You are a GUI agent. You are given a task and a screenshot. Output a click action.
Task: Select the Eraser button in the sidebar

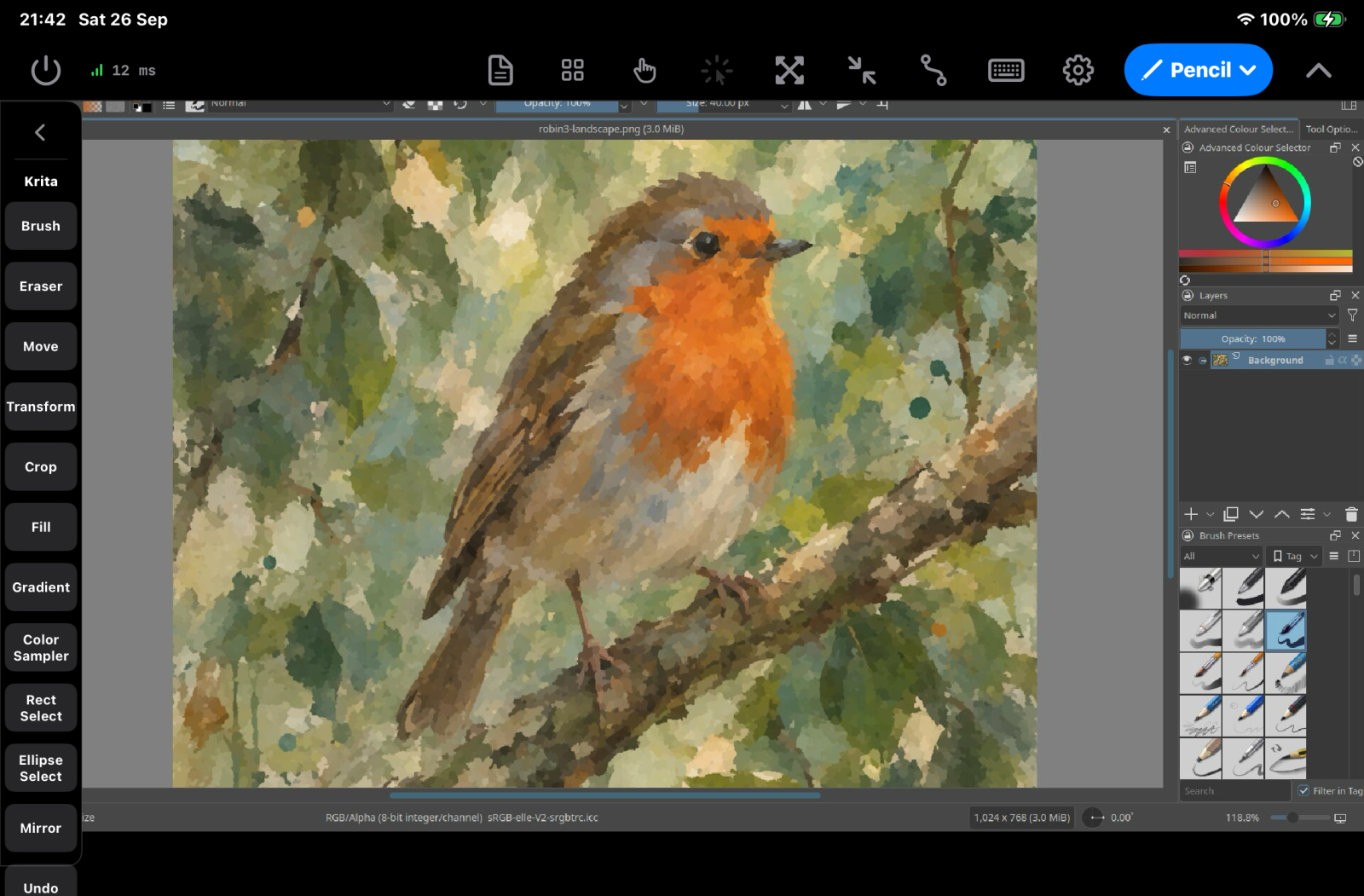[x=41, y=286]
